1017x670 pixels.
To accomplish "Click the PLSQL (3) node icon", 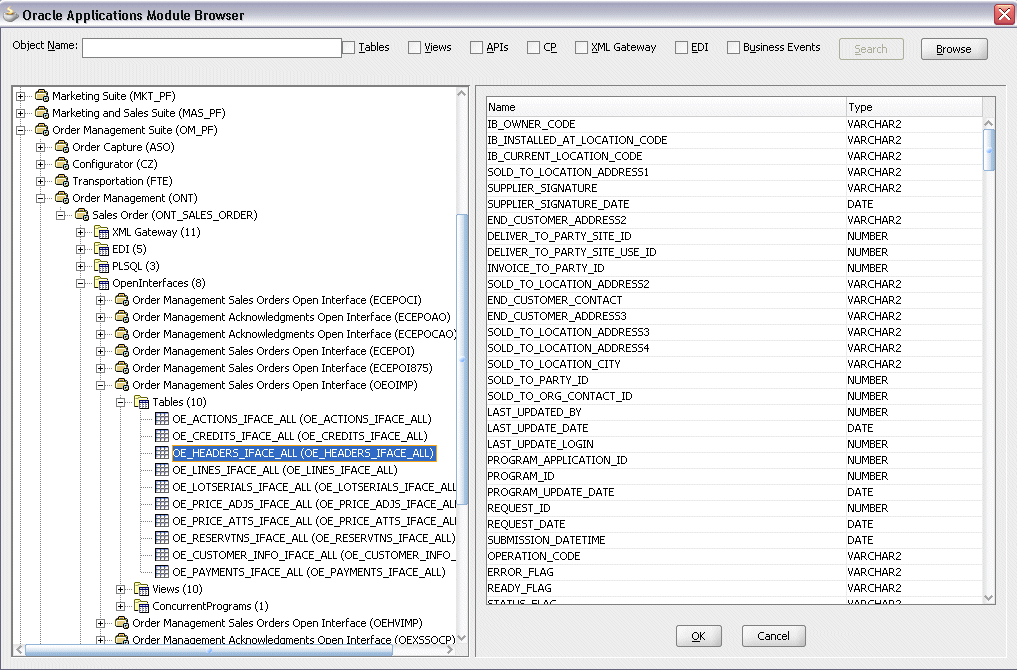I will (103, 266).
